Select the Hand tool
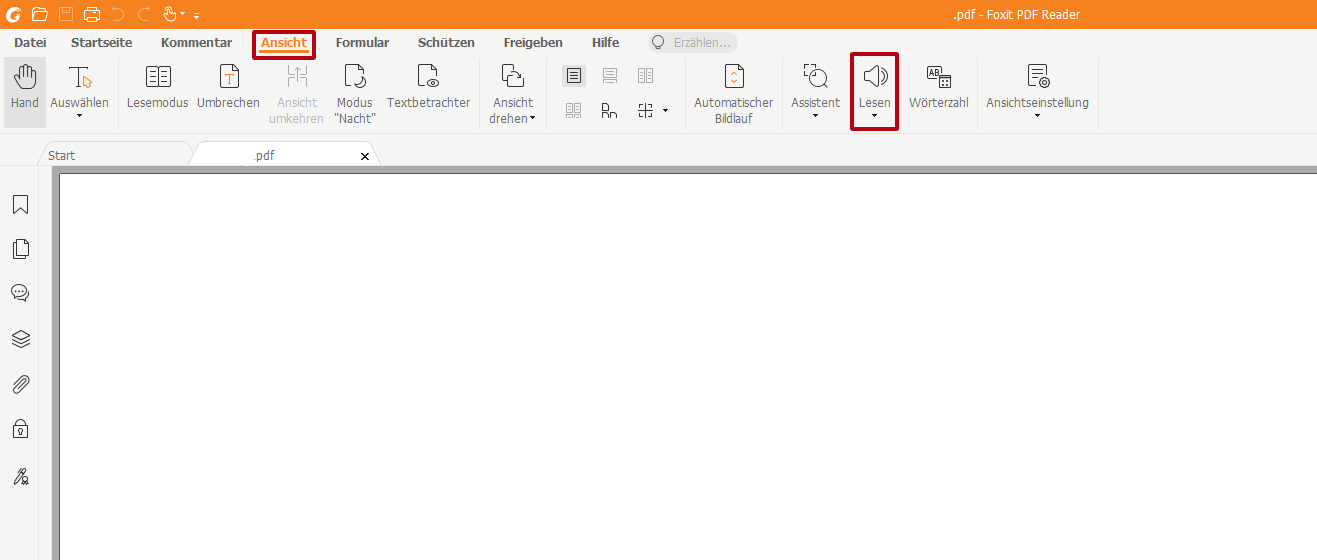The image size is (1317, 560). coord(25,91)
